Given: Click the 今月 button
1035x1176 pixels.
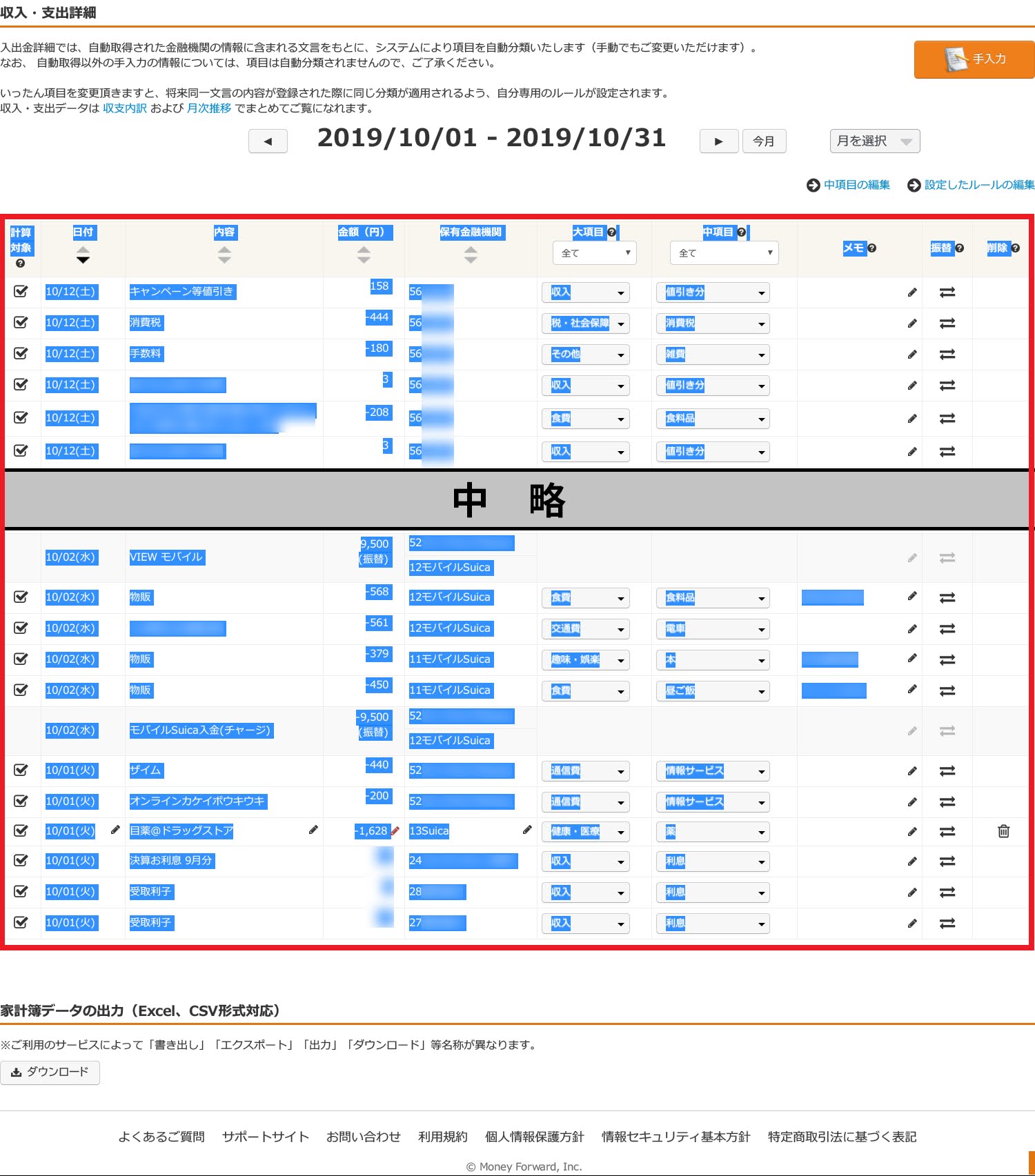Looking at the screenshot, I should pos(764,141).
